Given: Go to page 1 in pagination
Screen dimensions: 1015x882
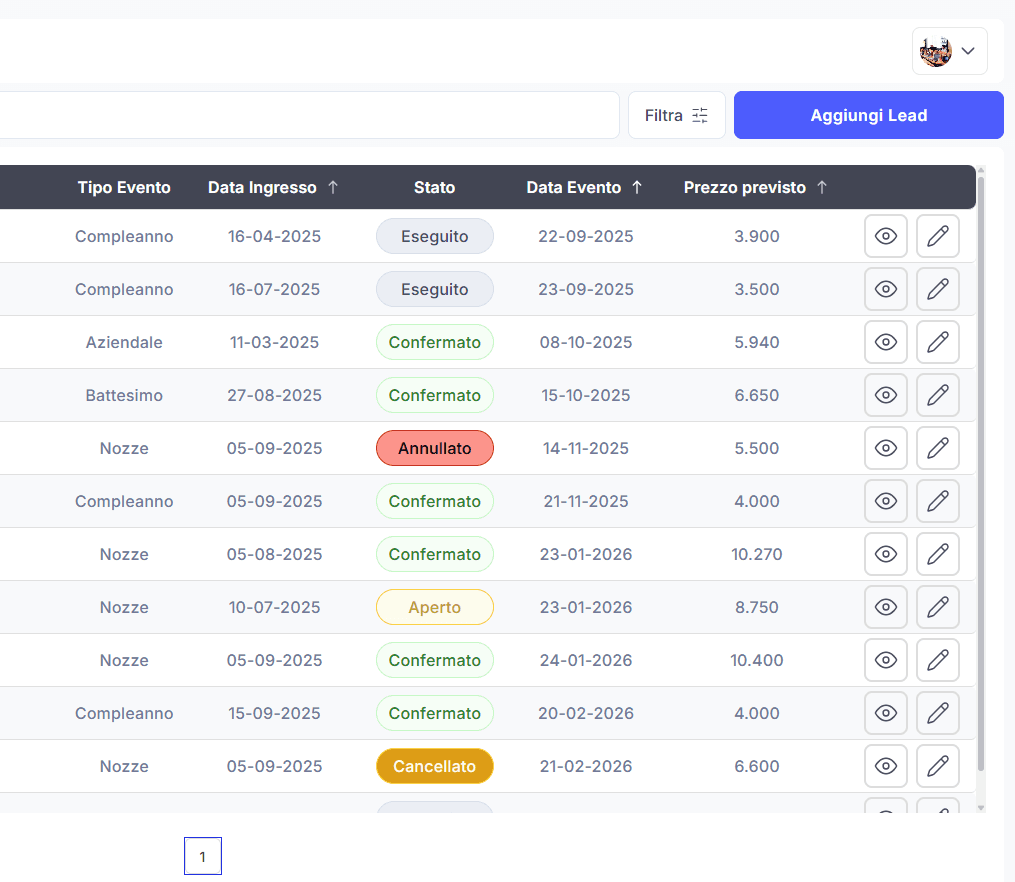Looking at the screenshot, I should (203, 856).
